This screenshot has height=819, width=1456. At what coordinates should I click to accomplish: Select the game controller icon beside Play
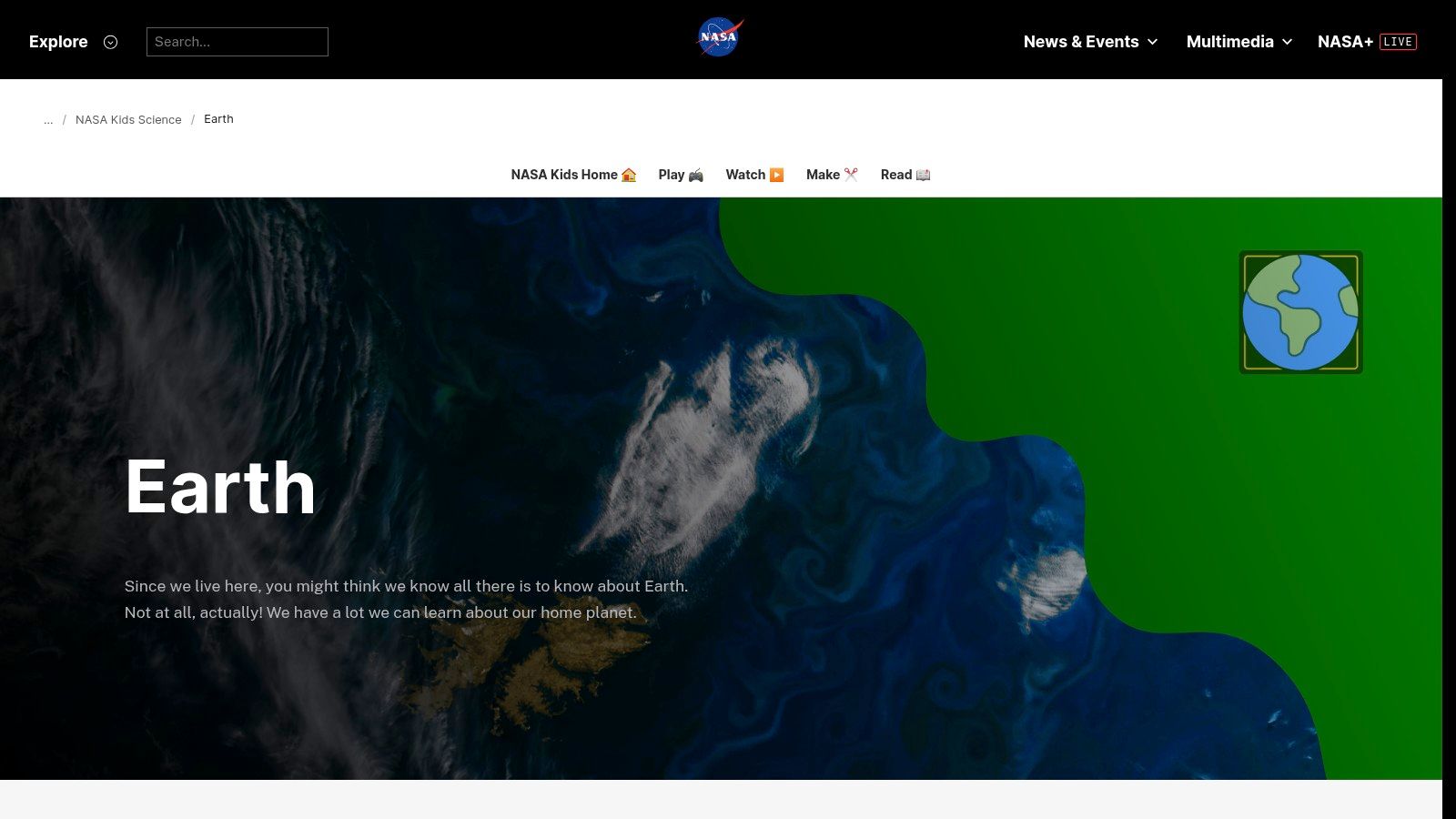(695, 175)
